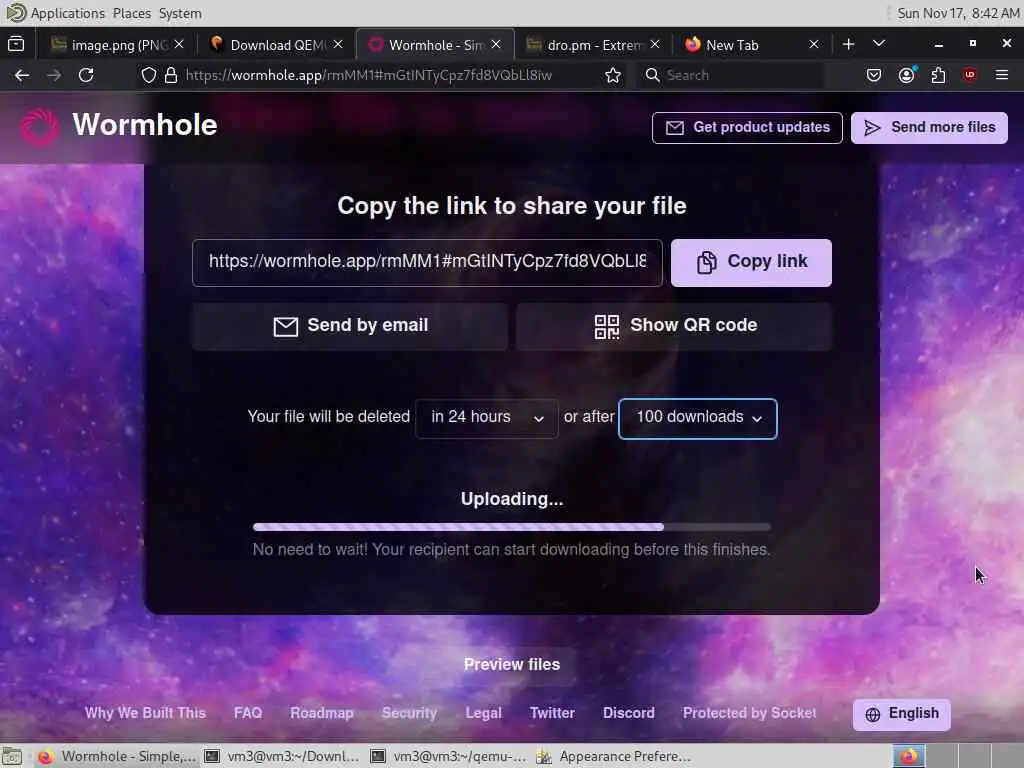Open the extensions puzzle icon
The height and width of the screenshot is (768, 1024).
(938, 75)
